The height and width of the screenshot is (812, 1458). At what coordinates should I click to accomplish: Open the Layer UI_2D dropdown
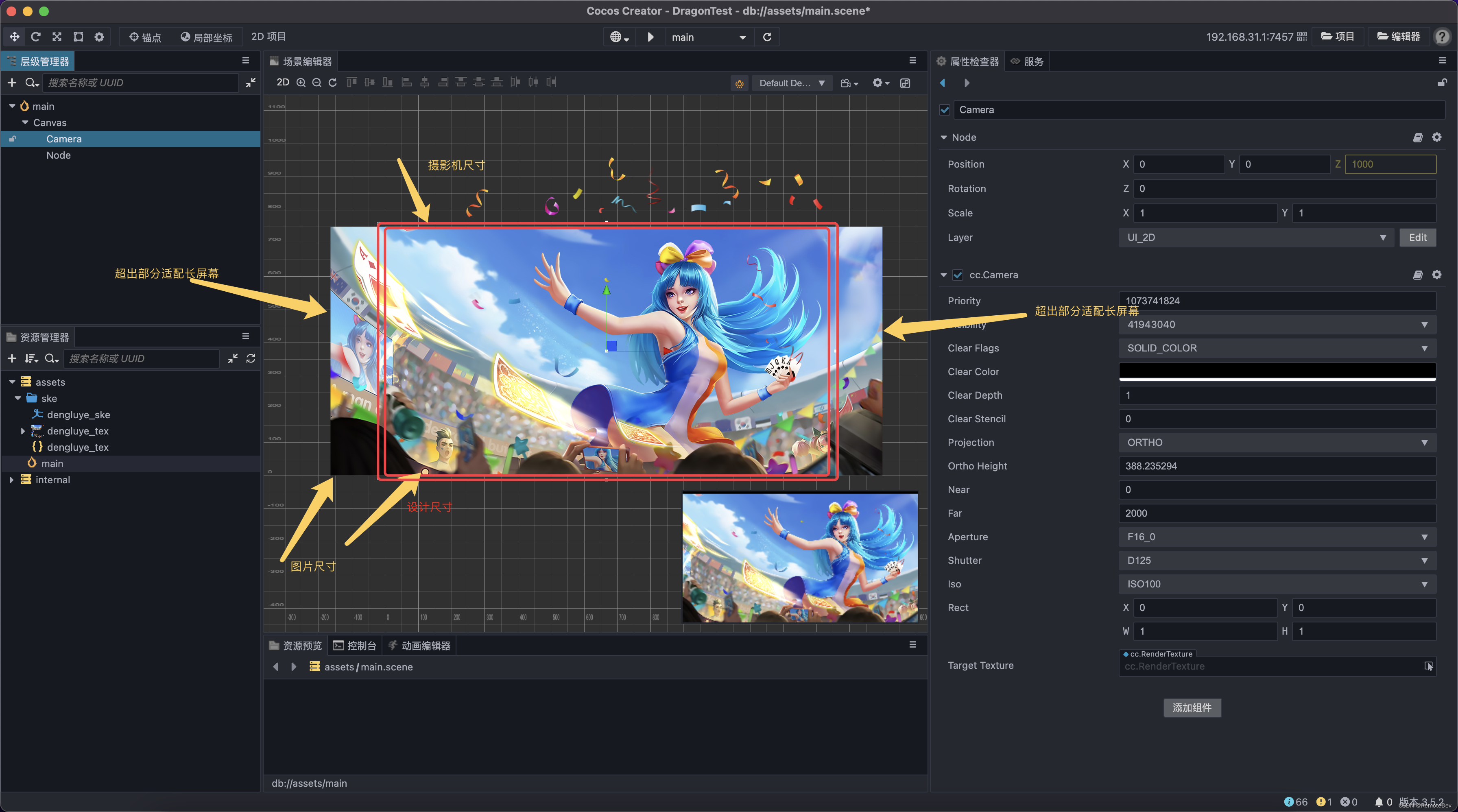(1256, 238)
